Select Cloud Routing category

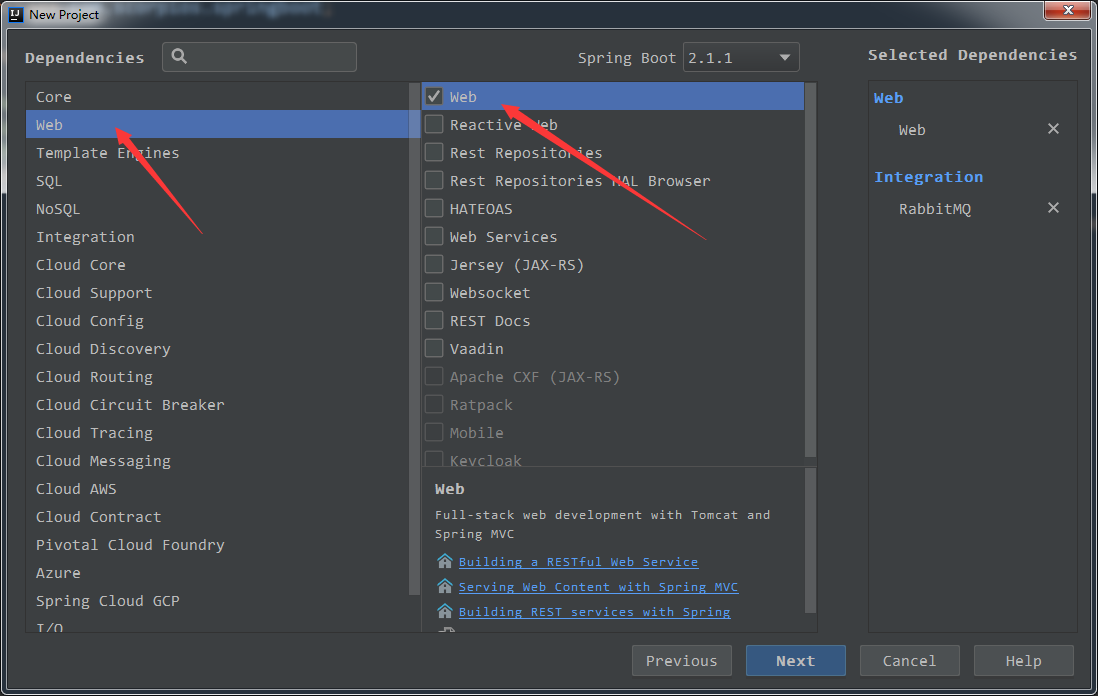coord(218,377)
